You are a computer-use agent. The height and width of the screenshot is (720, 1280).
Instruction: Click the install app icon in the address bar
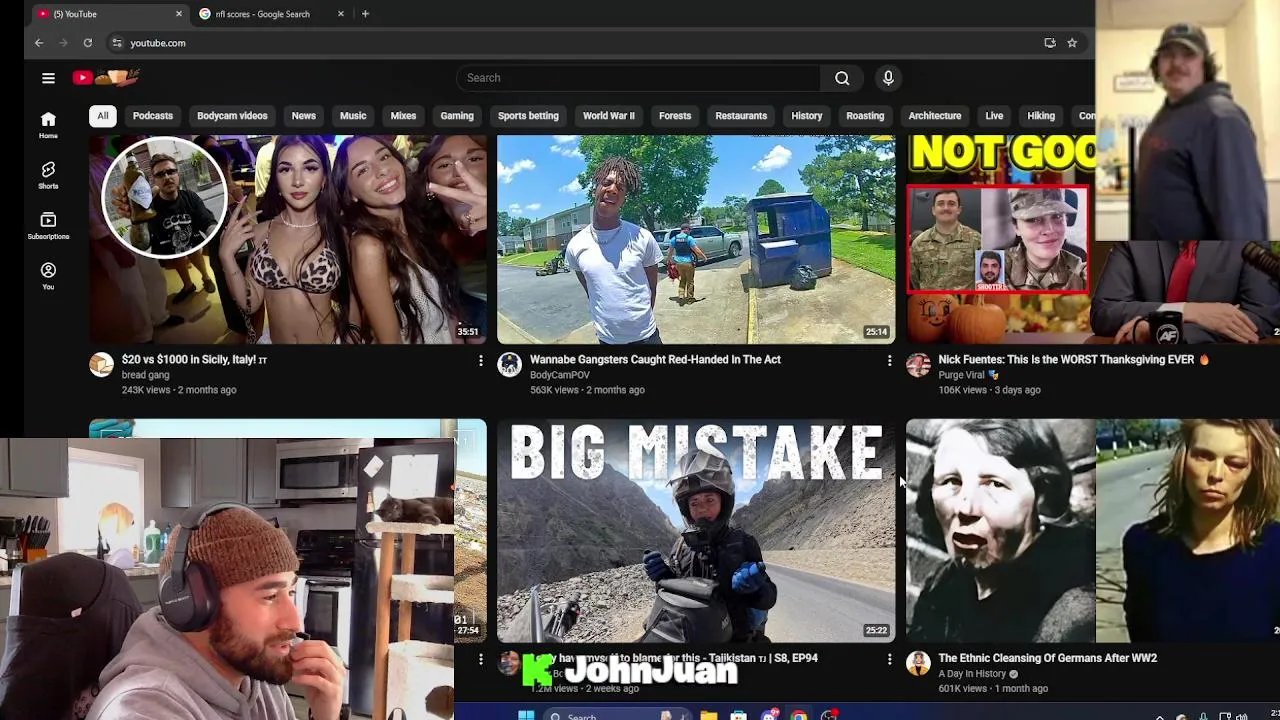(x=1049, y=43)
